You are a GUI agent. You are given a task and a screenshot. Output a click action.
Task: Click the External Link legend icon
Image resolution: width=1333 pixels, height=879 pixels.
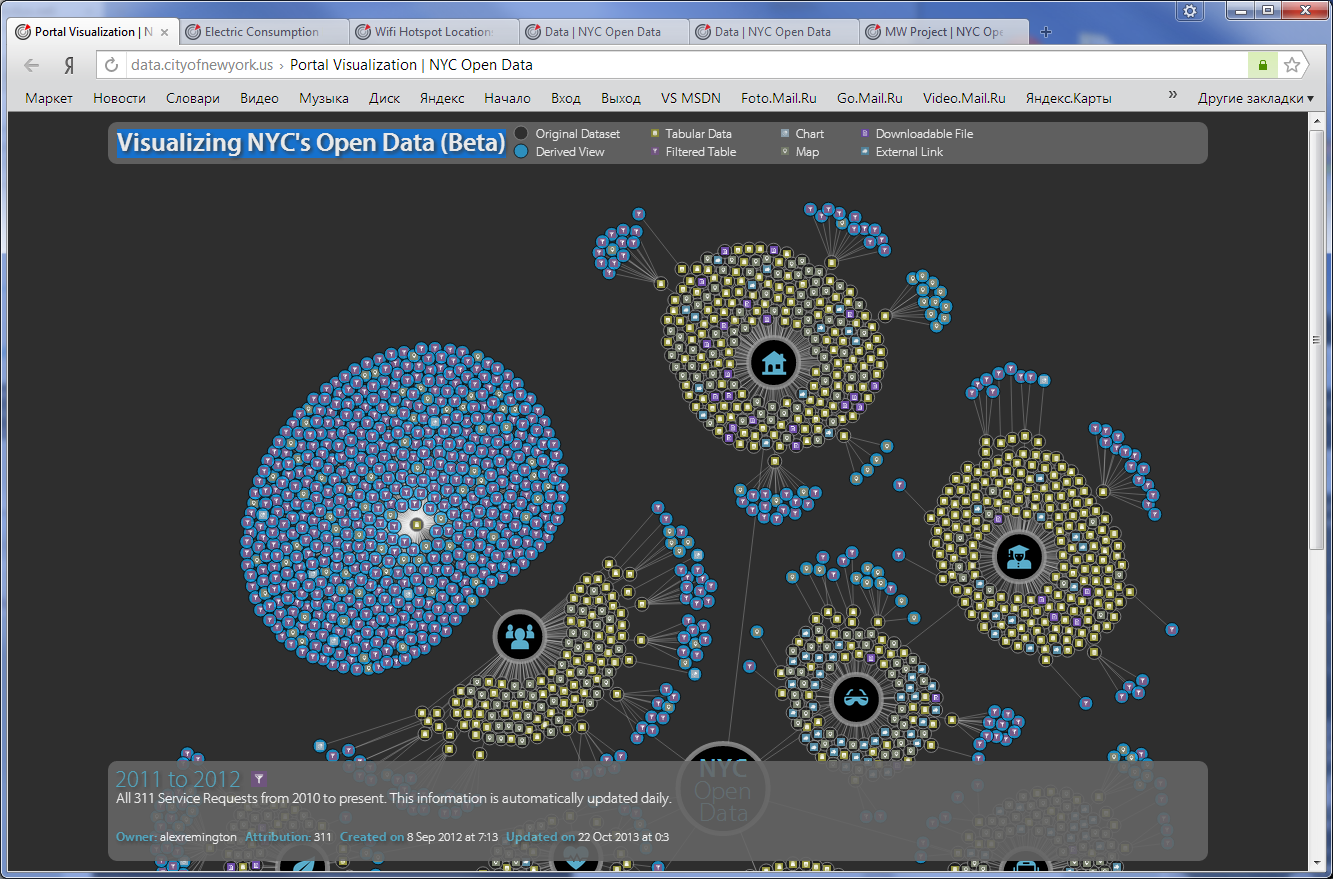865,152
